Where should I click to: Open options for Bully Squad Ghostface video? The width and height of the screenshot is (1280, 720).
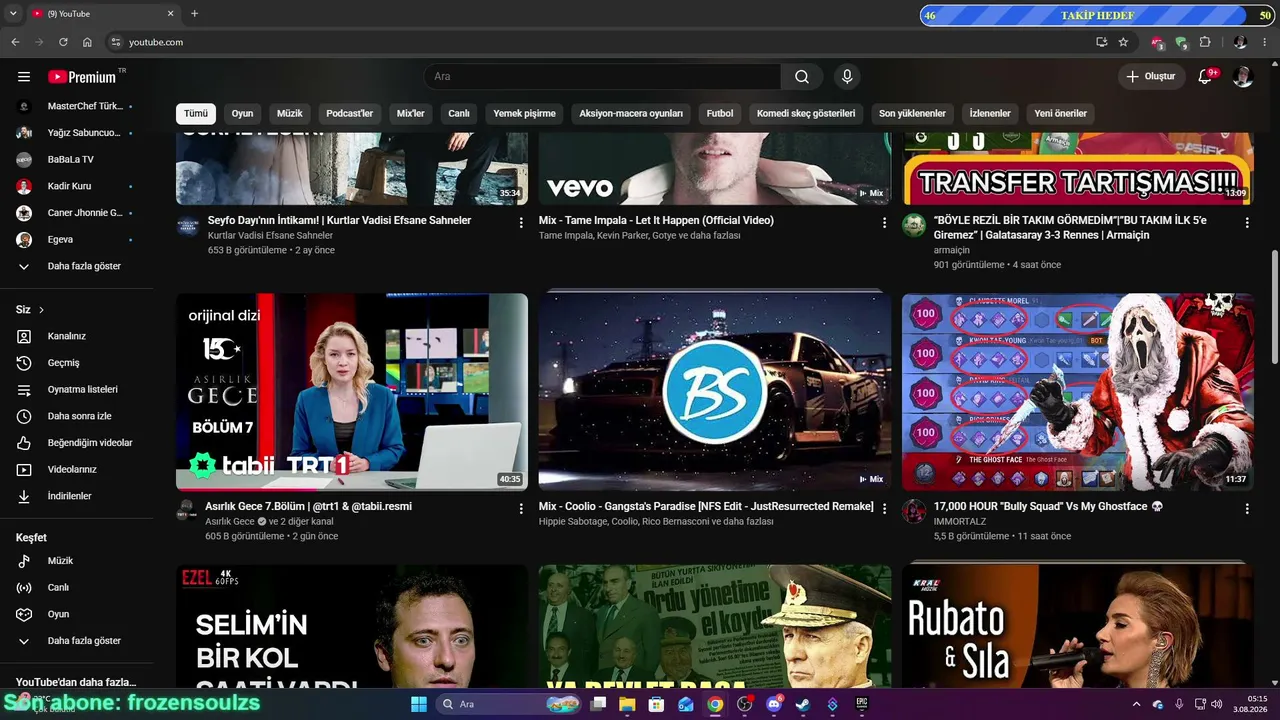[x=1247, y=509]
